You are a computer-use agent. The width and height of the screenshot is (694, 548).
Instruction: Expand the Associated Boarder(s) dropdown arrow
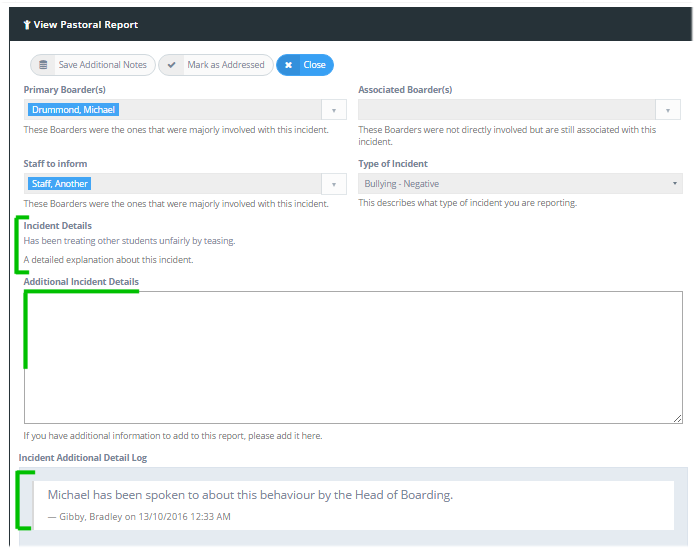coord(668,110)
